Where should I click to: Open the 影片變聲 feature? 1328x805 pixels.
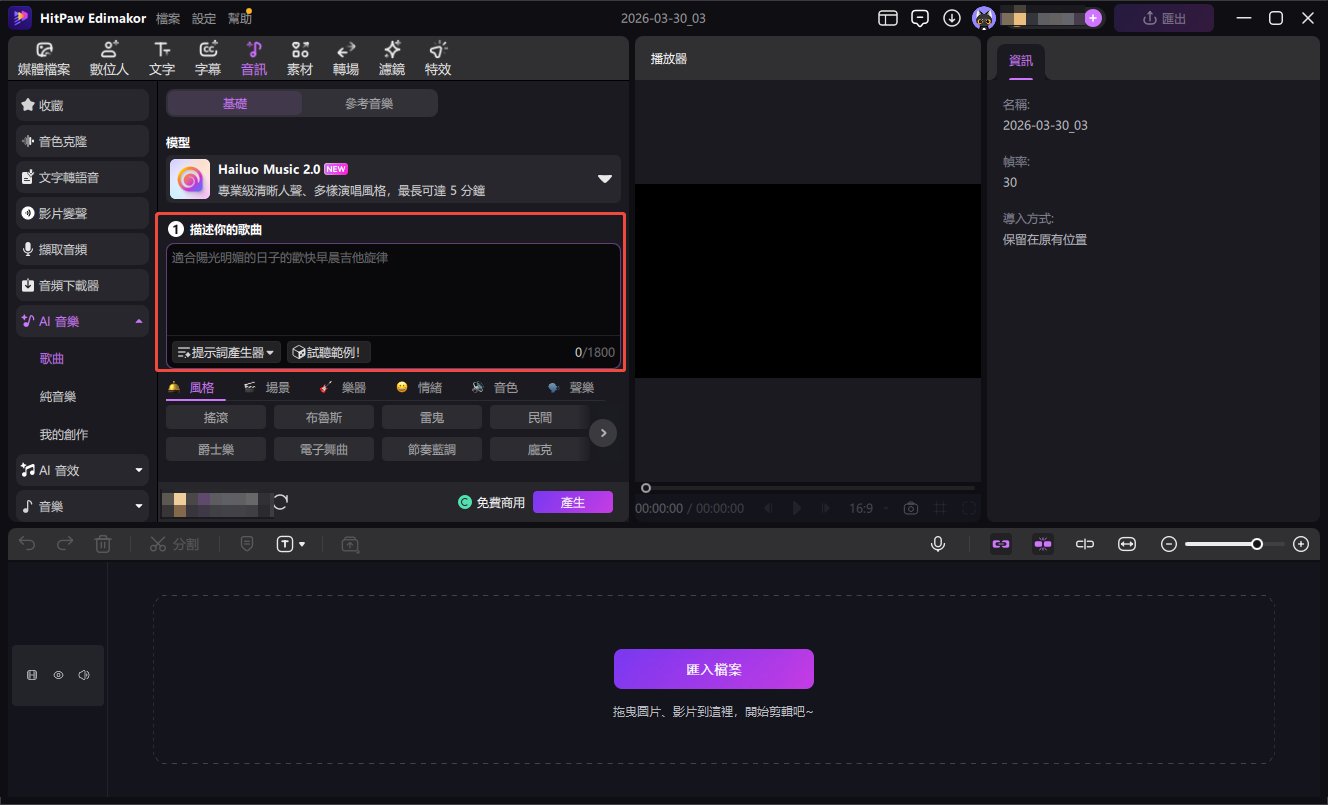tap(81, 212)
